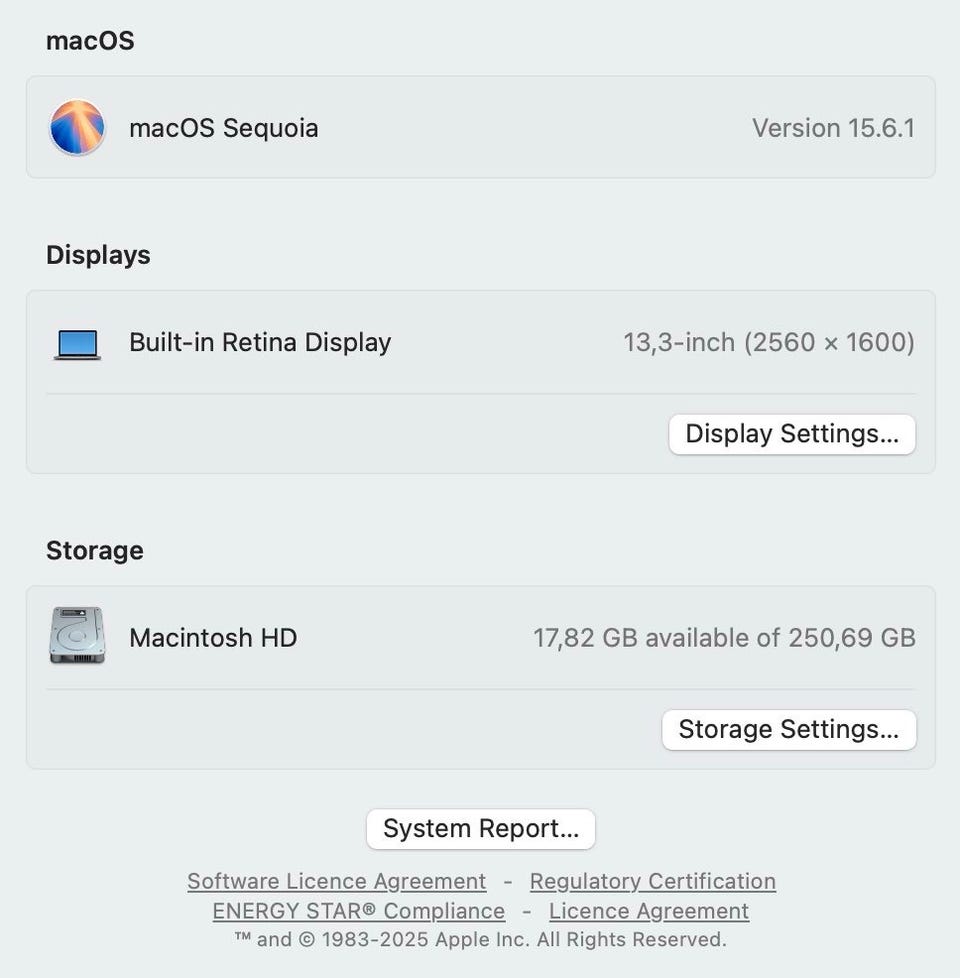The image size is (960, 978).
Task: Open the Software Licence Agreement link
Action: (336, 881)
